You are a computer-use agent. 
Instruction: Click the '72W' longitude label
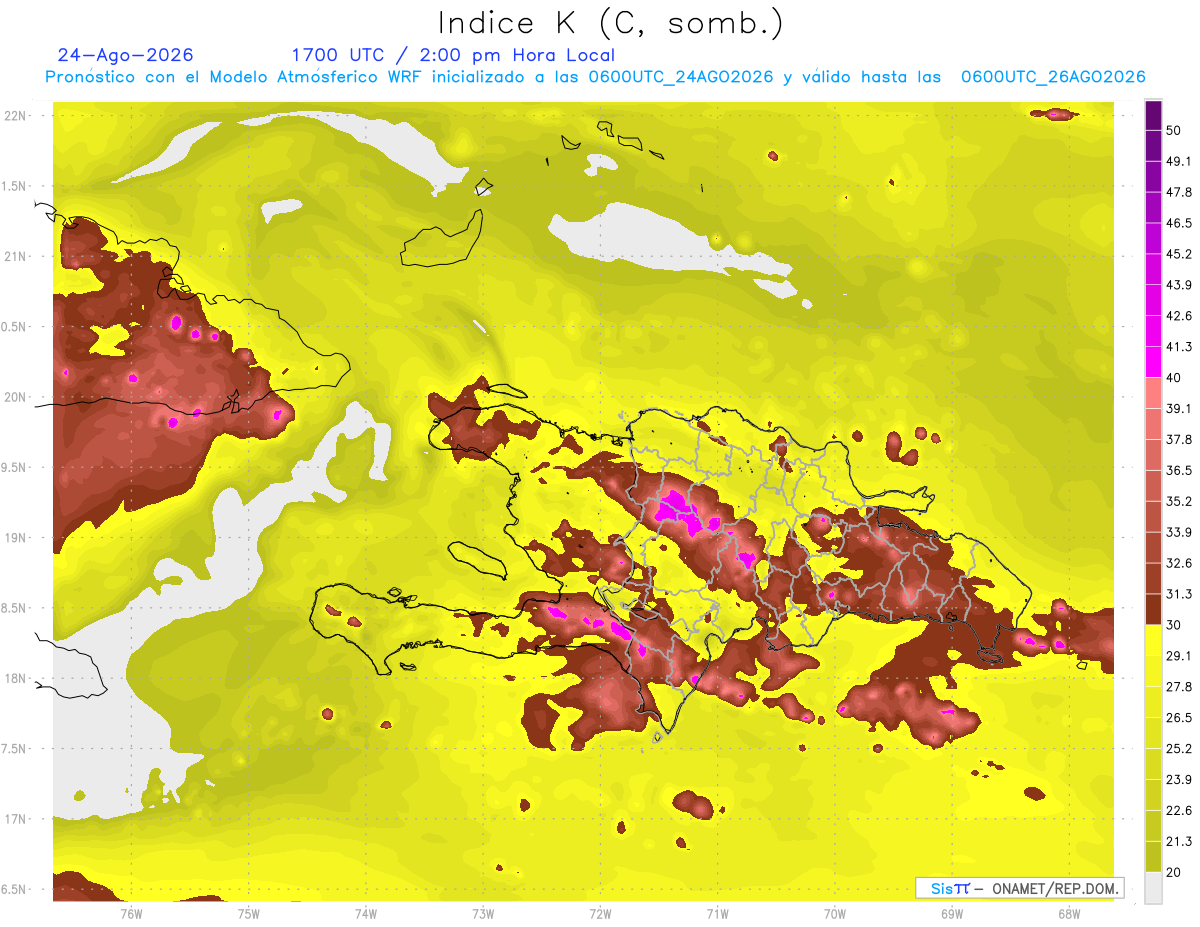[600, 913]
